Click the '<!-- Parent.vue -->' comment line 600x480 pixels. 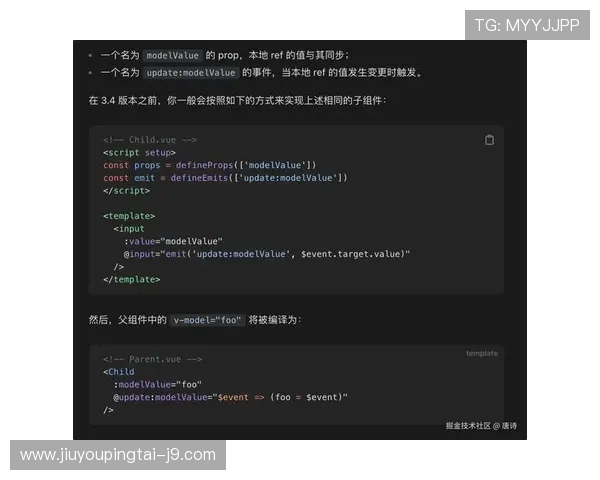[152, 359]
